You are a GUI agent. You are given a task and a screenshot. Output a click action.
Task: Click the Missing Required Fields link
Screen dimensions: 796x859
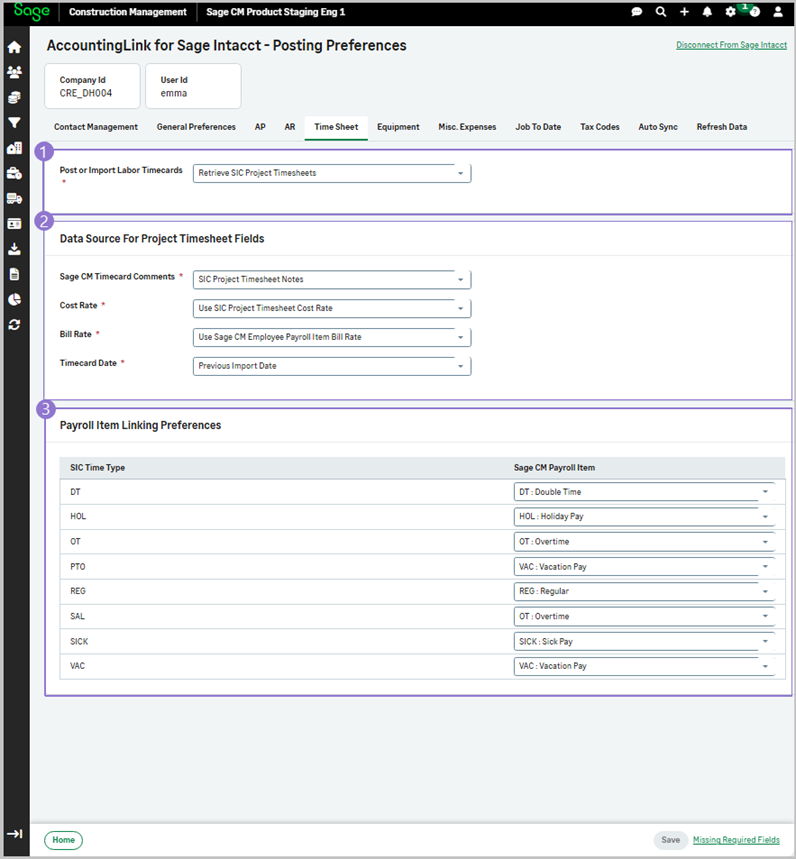click(736, 840)
